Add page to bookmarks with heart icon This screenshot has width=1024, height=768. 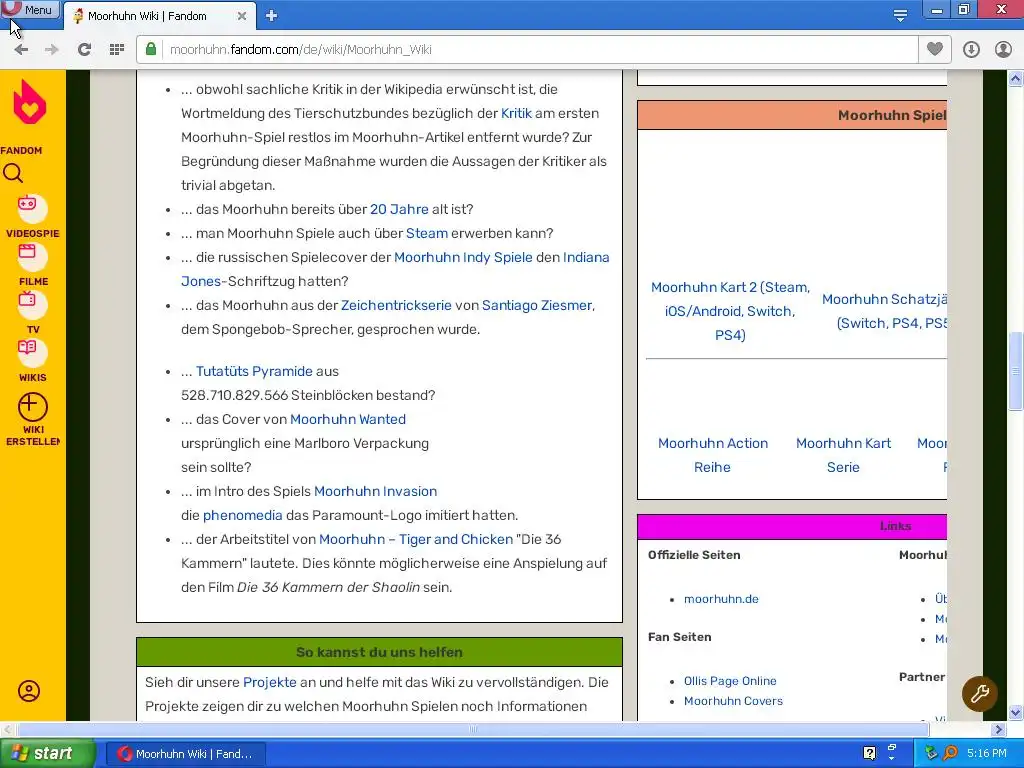935,49
